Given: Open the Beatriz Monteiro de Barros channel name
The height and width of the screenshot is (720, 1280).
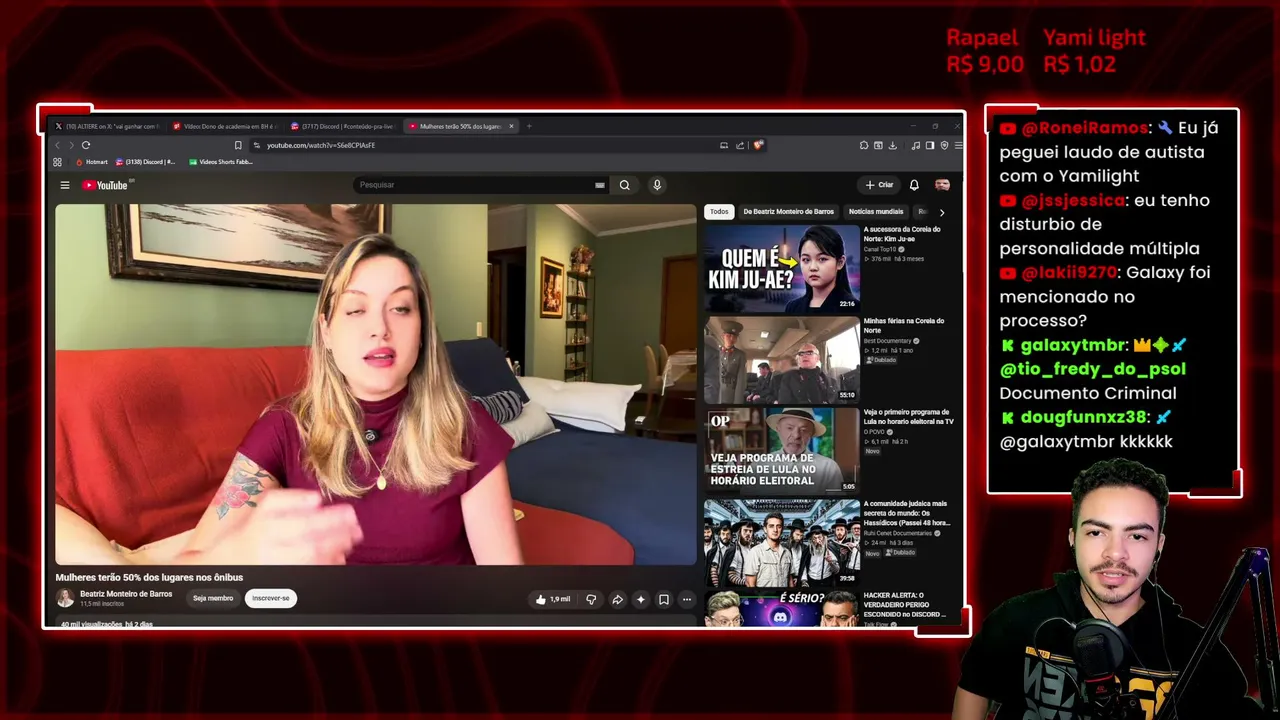Looking at the screenshot, I should coord(126,594).
